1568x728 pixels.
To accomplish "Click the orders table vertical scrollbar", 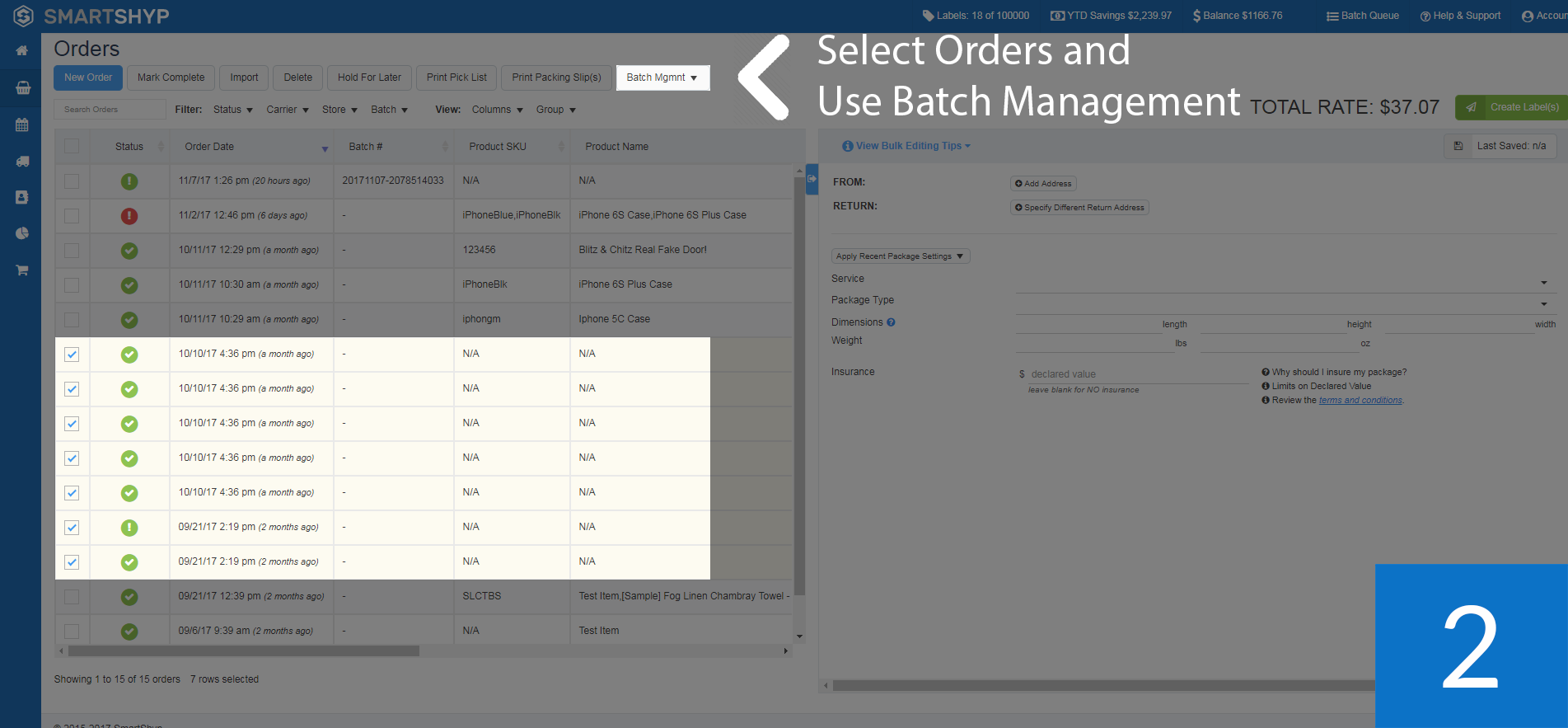I will (799, 384).
